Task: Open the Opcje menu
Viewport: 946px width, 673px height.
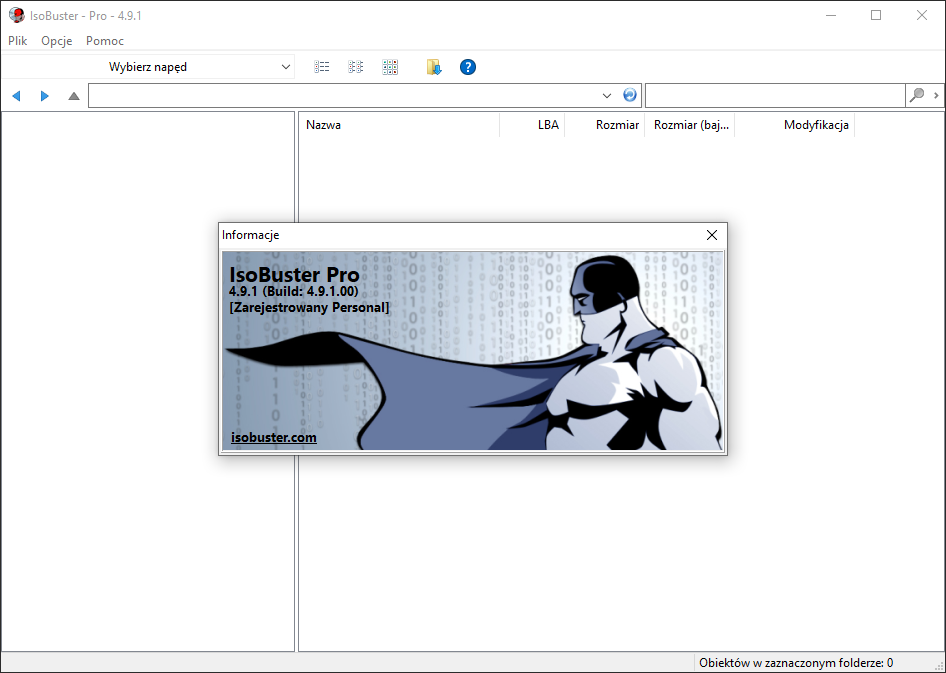Action: (x=57, y=41)
